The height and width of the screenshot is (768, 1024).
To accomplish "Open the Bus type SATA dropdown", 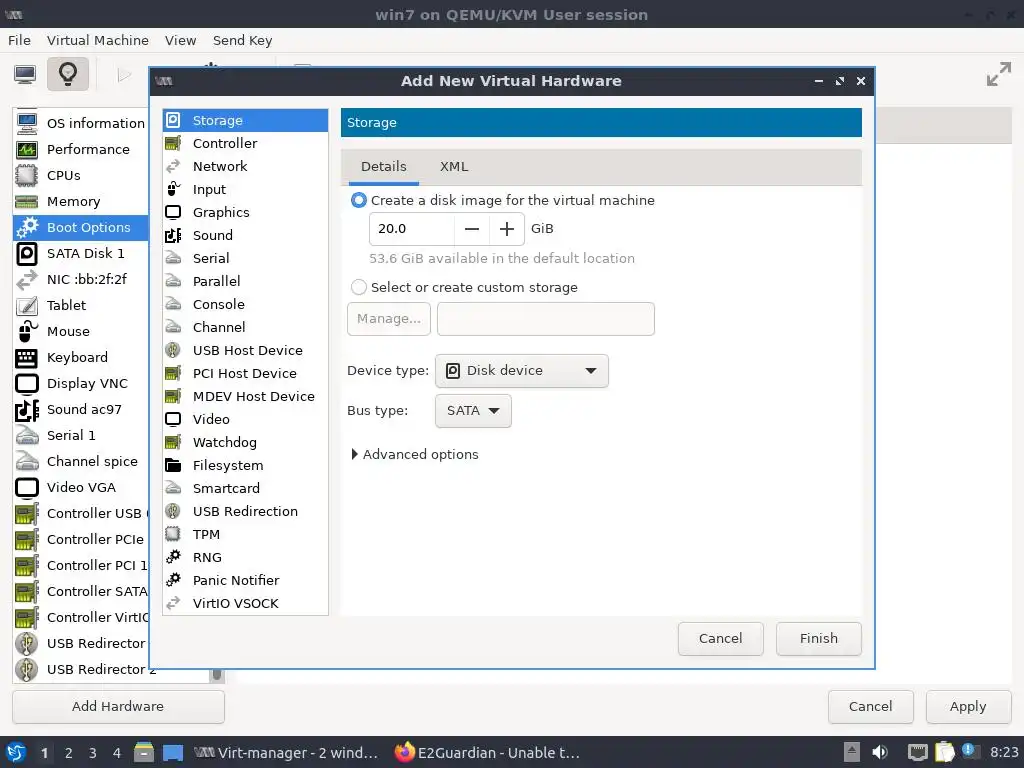I will 473,411.
